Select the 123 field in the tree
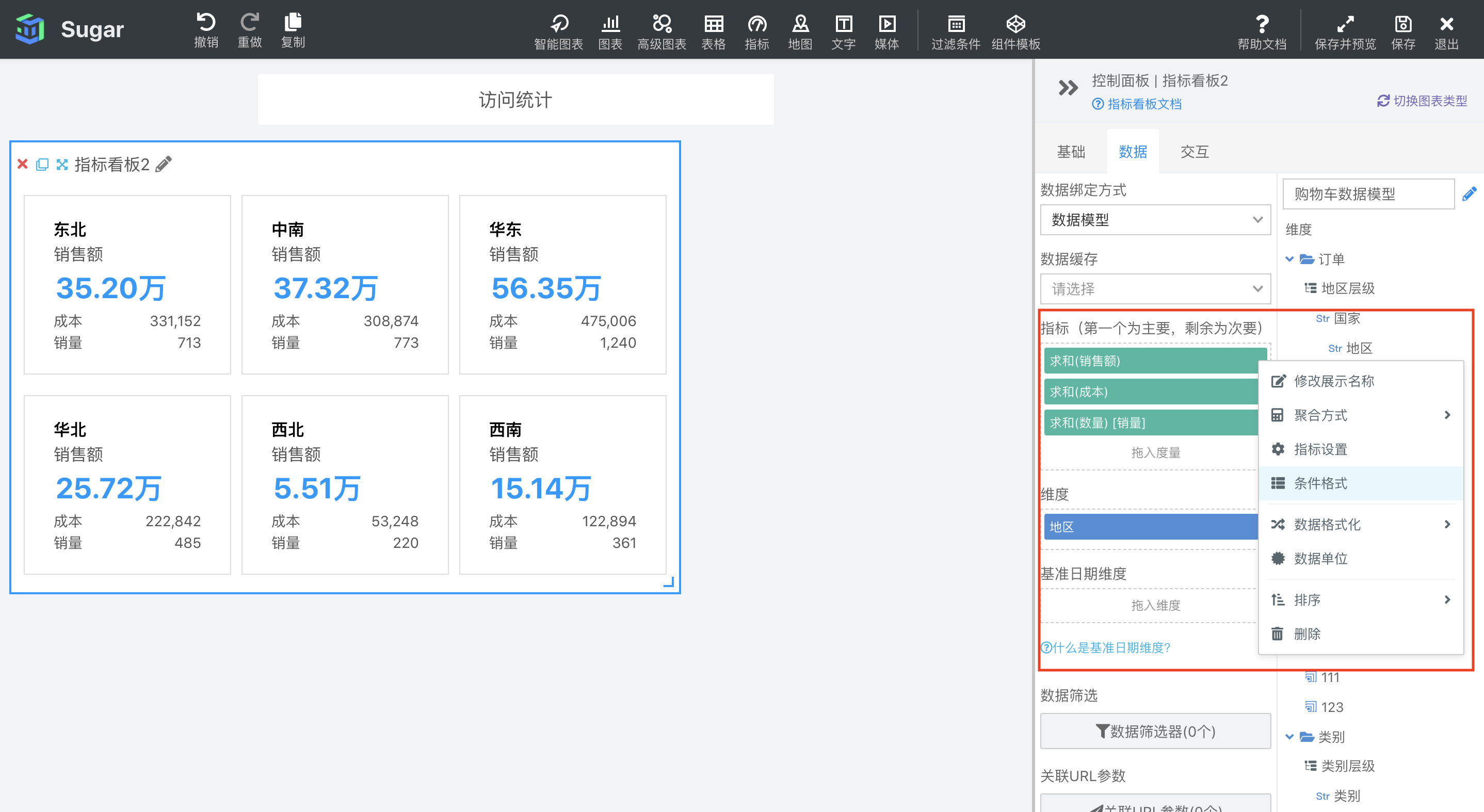This screenshot has width=1484, height=812. click(x=1324, y=707)
